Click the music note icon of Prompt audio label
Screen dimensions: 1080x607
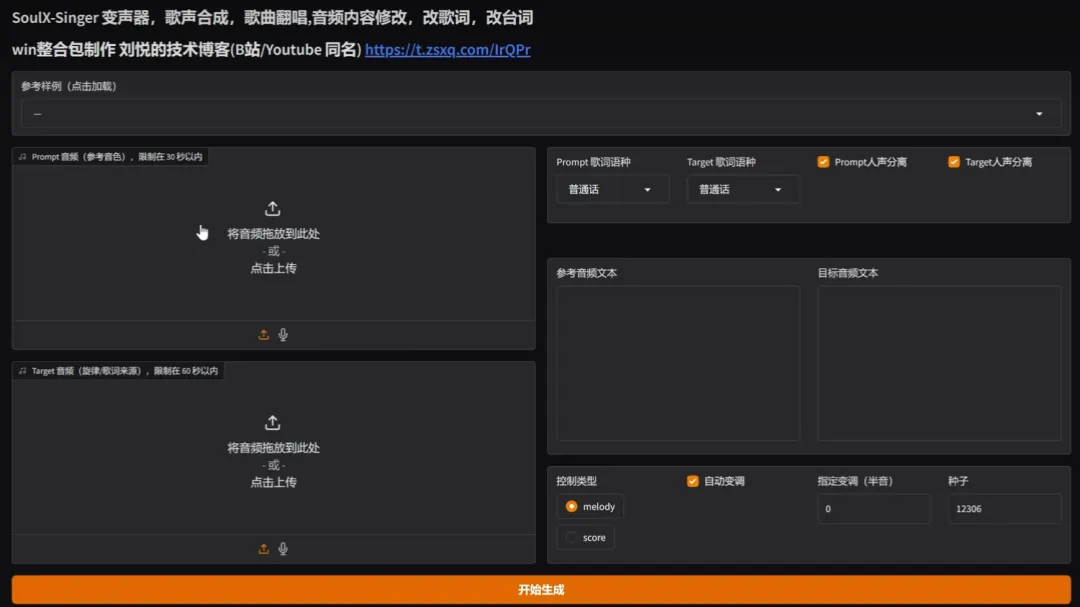(23, 157)
